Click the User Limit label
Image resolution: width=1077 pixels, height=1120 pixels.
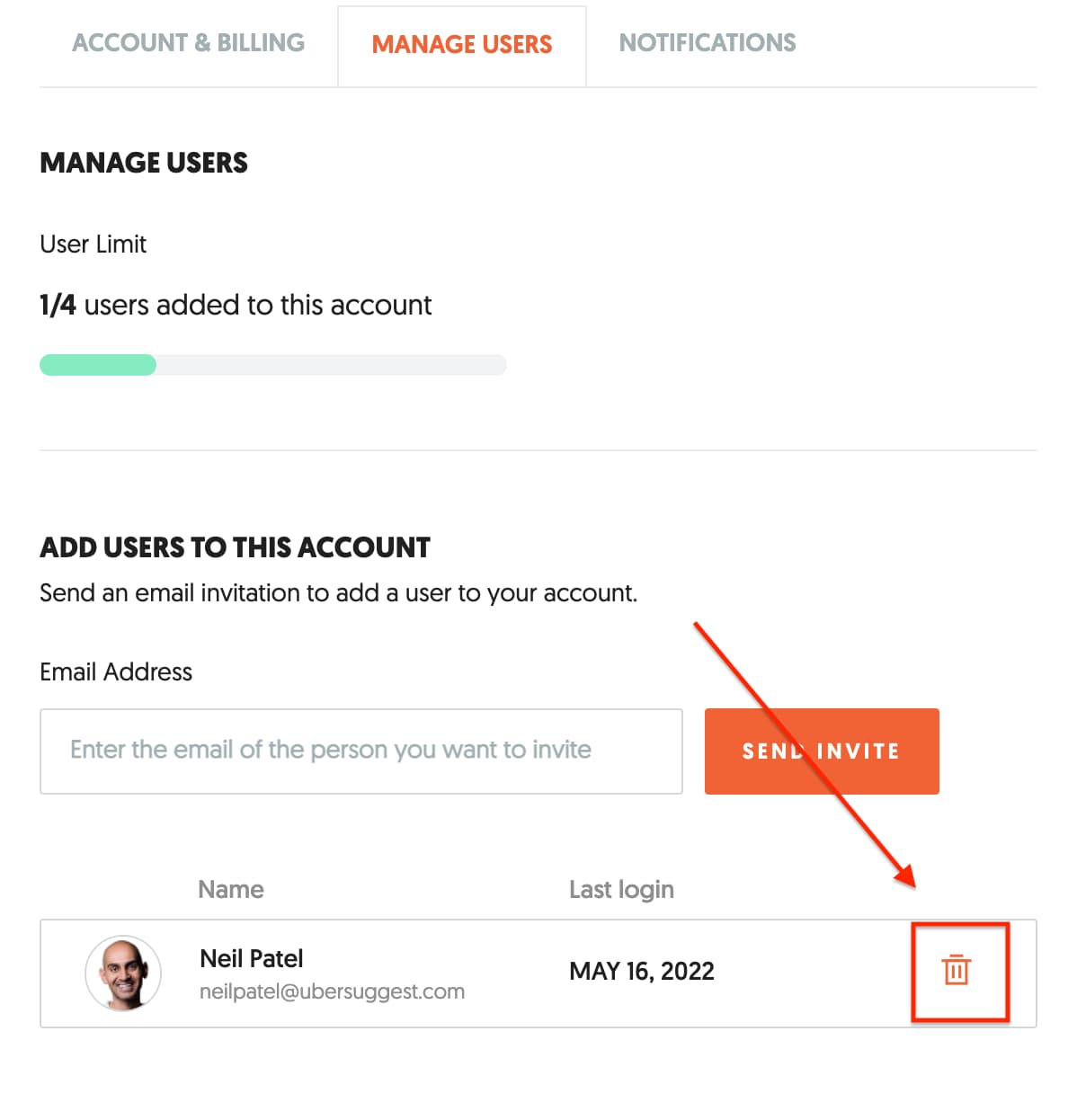93,244
